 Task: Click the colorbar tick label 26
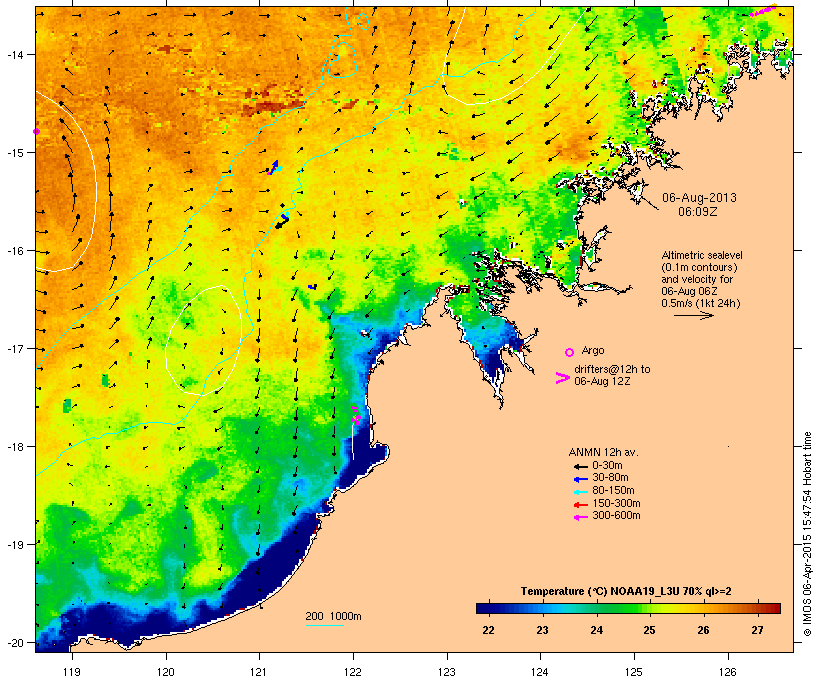703,630
